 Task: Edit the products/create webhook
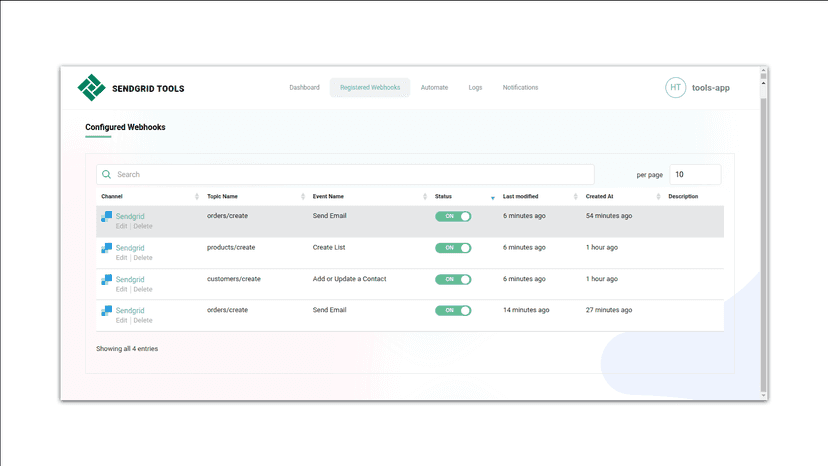[x=121, y=258]
